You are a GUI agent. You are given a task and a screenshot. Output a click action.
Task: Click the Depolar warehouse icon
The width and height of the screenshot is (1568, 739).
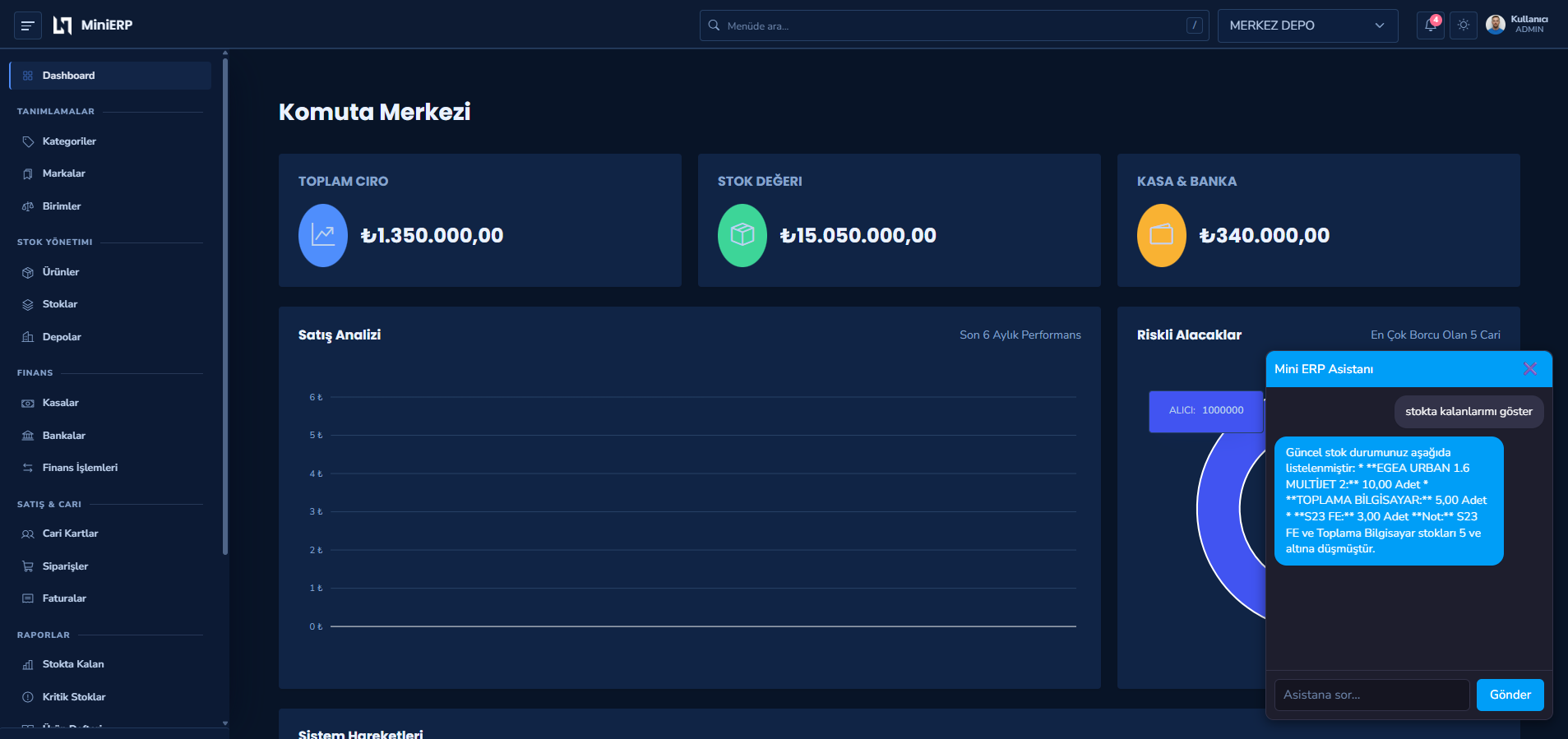28,337
